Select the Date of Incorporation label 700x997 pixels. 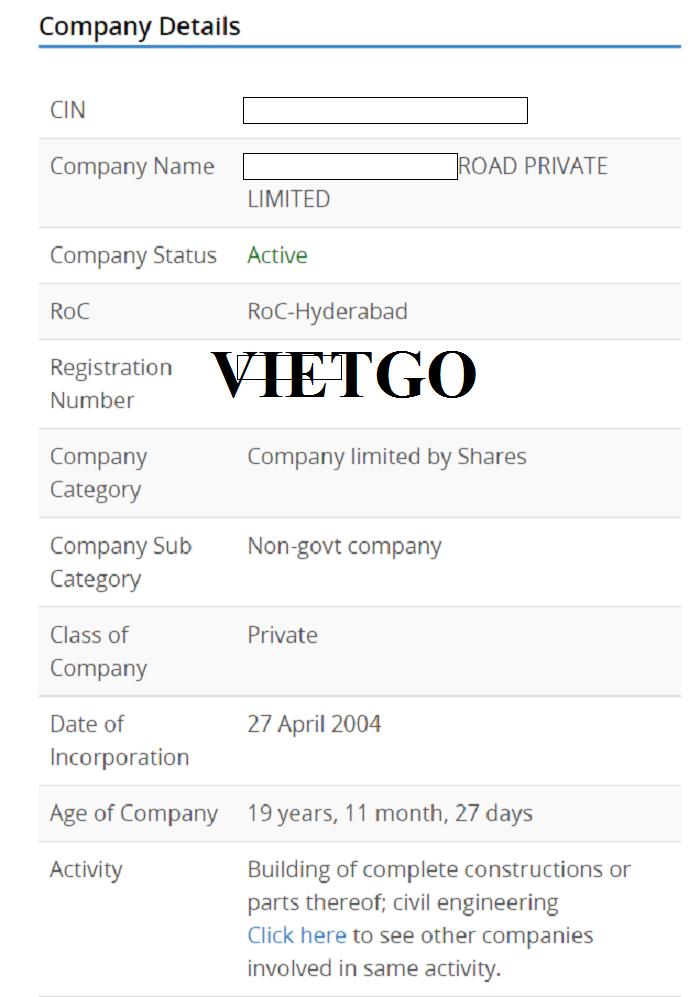click(x=119, y=741)
